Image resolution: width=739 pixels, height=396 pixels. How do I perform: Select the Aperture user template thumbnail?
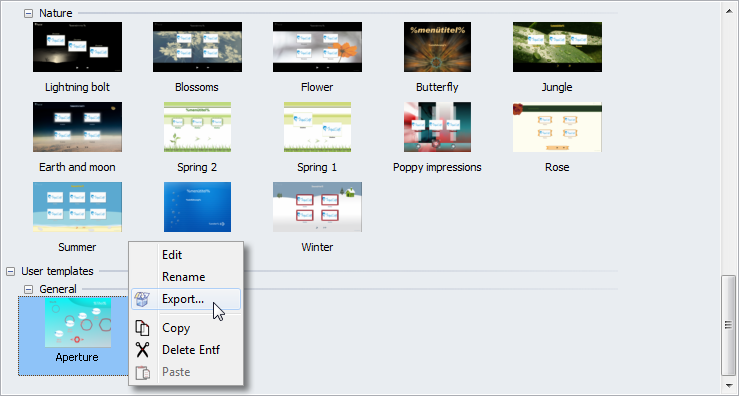[x=78, y=322]
